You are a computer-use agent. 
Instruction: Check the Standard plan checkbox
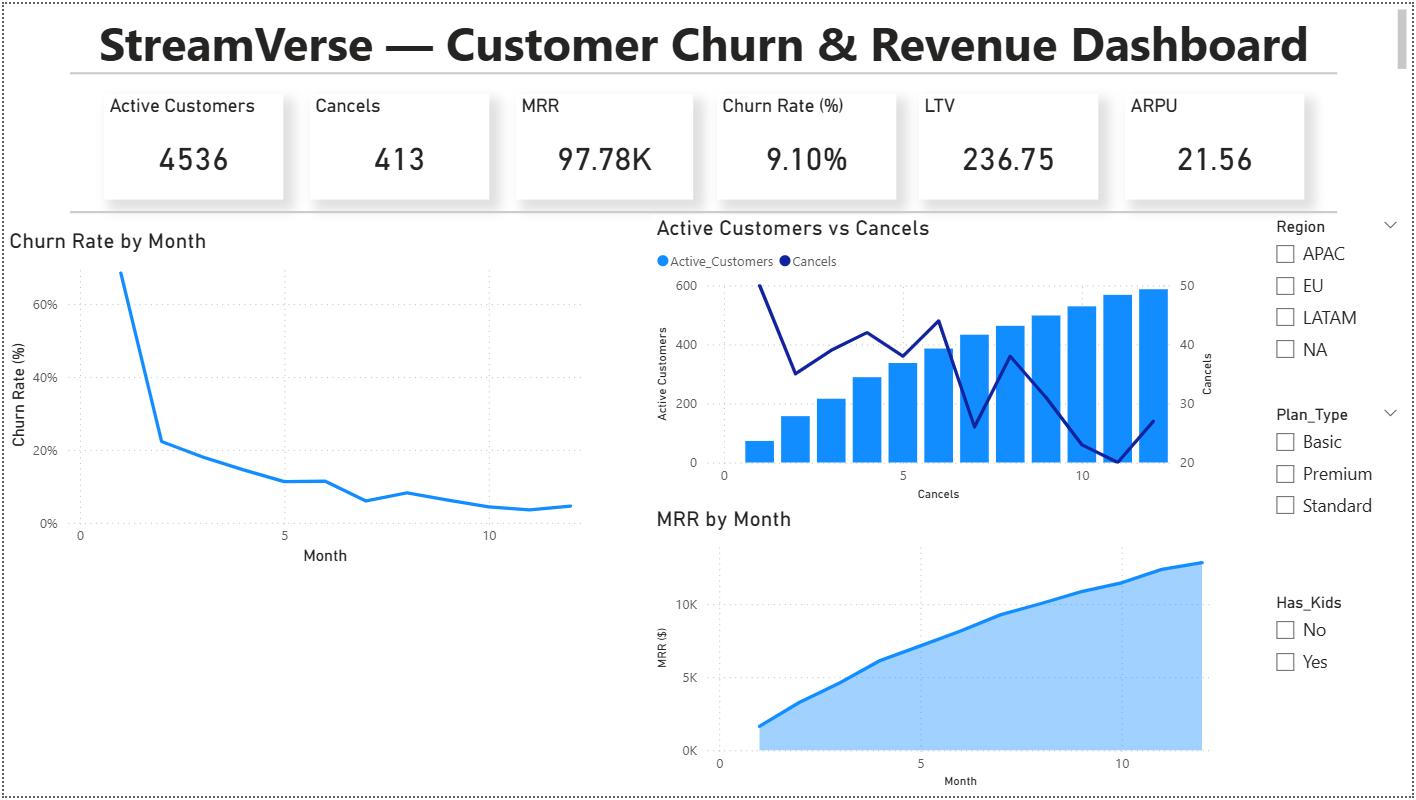[x=1286, y=506]
